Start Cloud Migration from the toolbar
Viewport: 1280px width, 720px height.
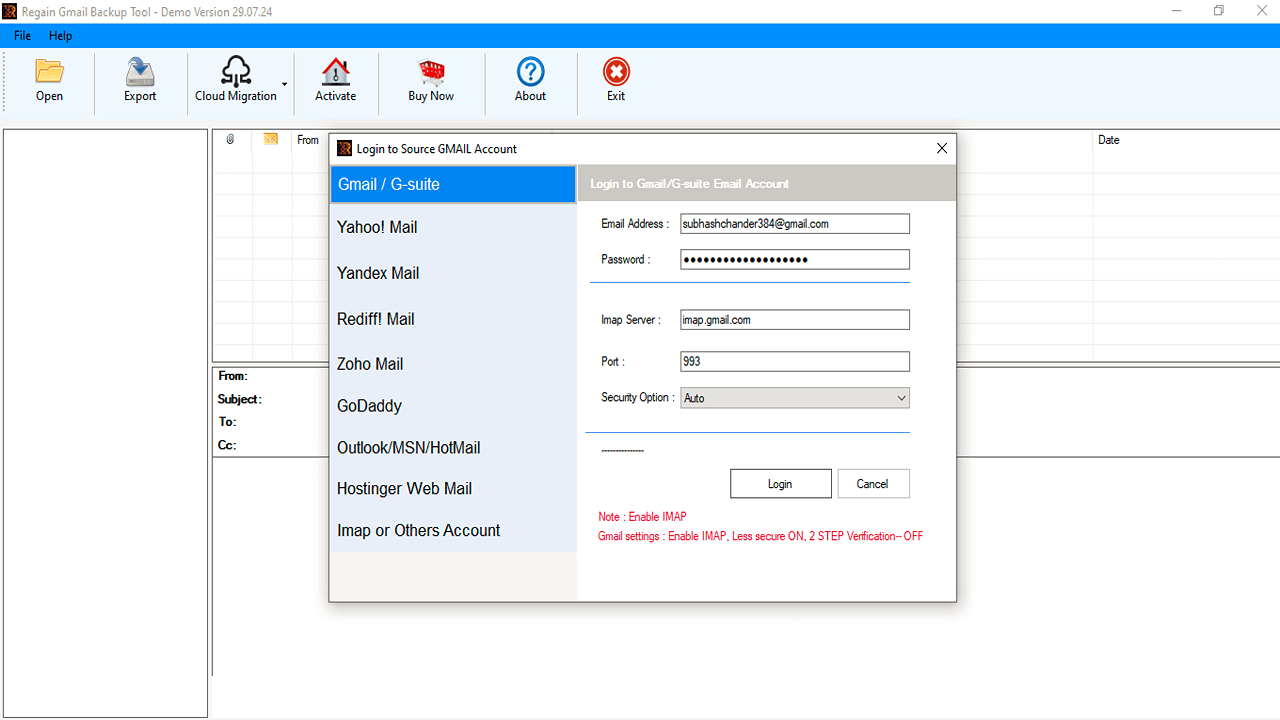pyautogui.click(x=236, y=80)
